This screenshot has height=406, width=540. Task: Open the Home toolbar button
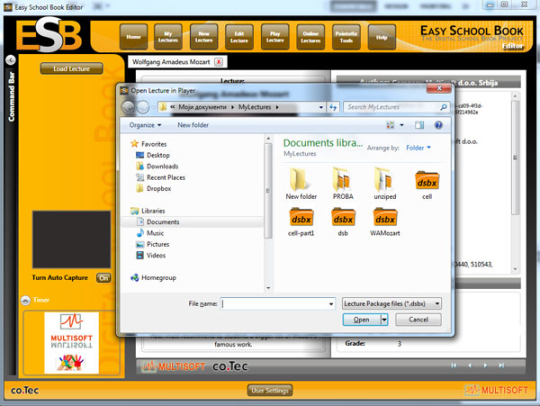pos(134,37)
